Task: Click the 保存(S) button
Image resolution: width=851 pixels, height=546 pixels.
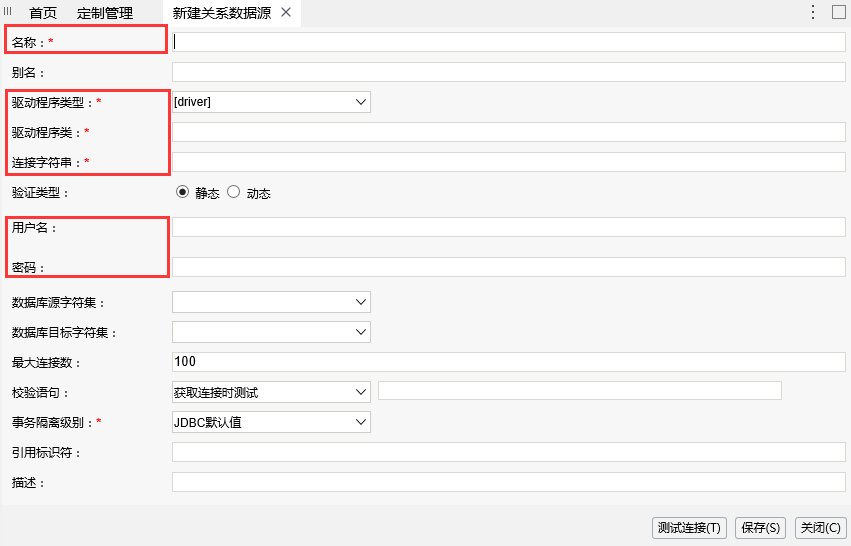Action: [760, 528]
